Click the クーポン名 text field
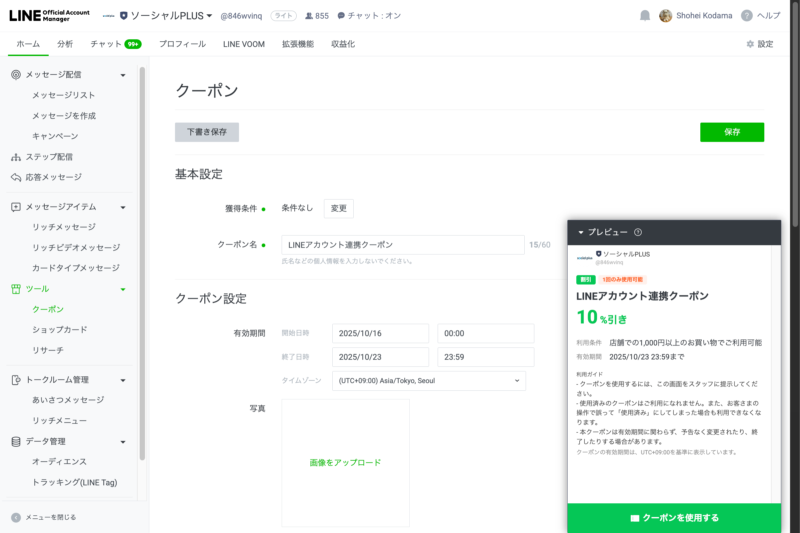Image resolution: width=800 pixels, height=533 pixels. pos(403,245)
